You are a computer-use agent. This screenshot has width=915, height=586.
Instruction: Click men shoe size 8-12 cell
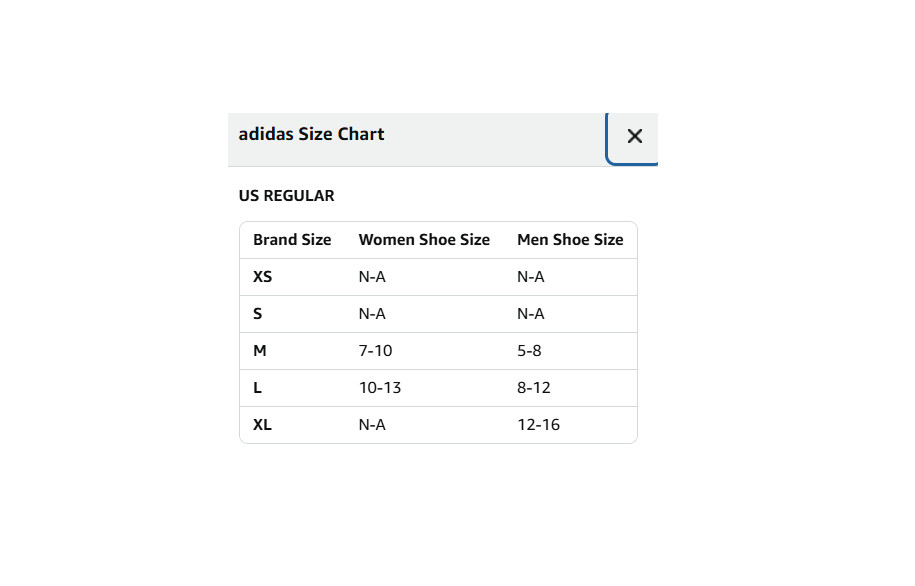click(x=534, y=388)
